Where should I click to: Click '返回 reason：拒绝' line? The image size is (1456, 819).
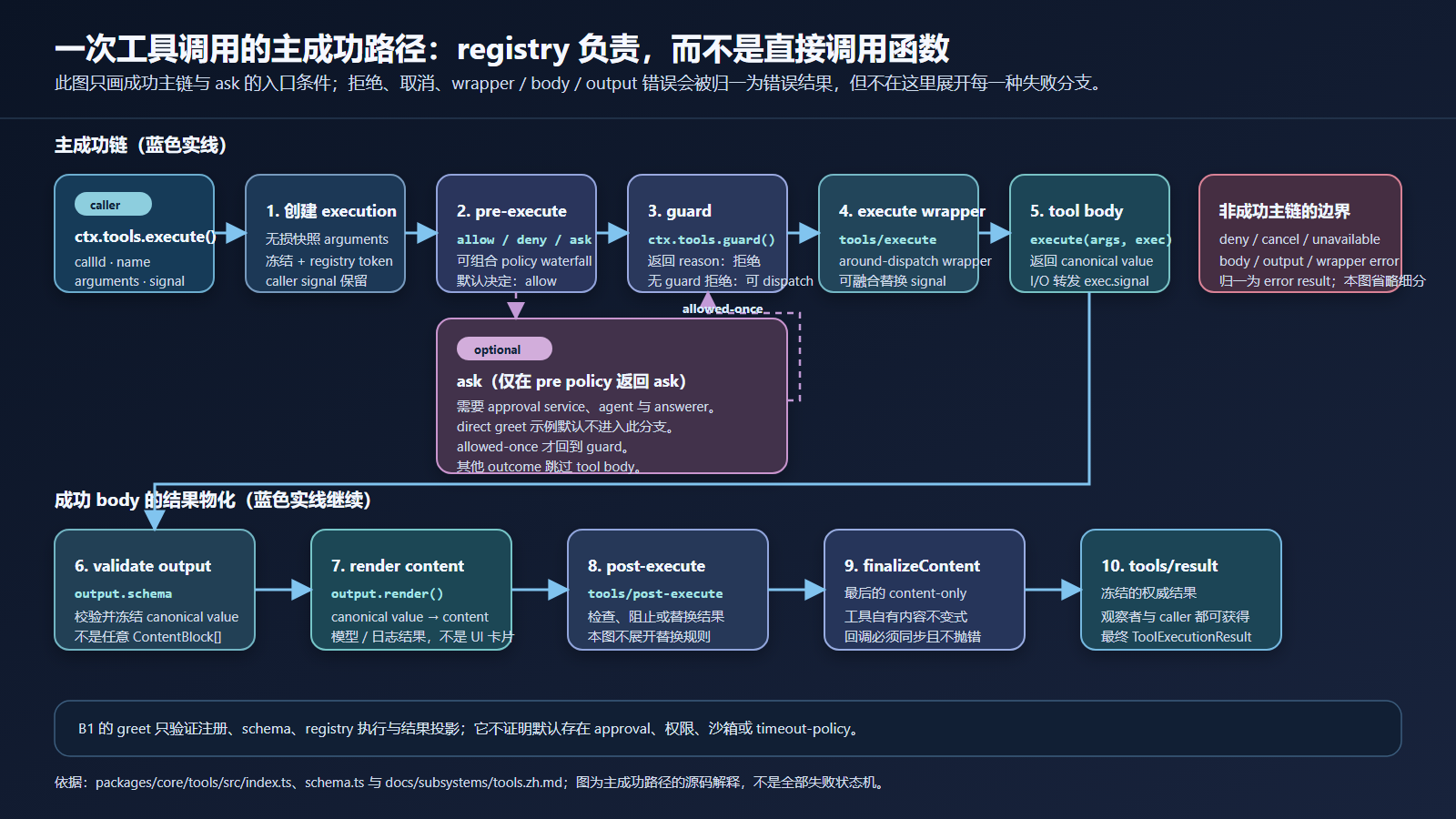tap(704, 261)
